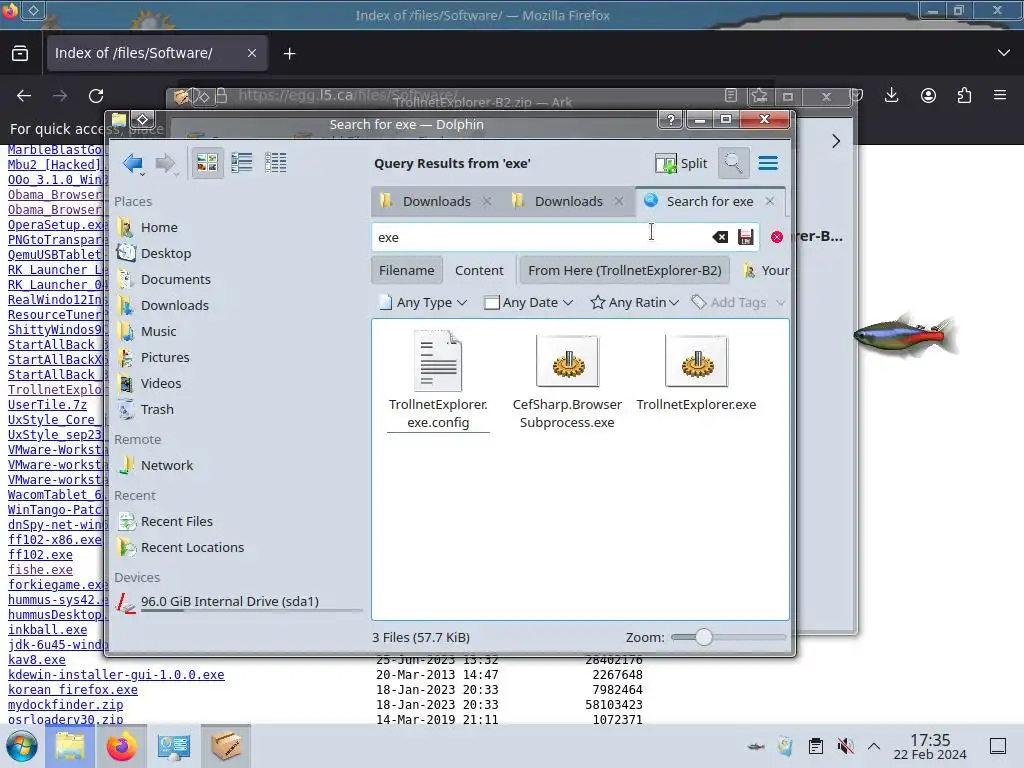Click Dolphin title bar help button
1024x768 pixels.
(x=671, y=120)
